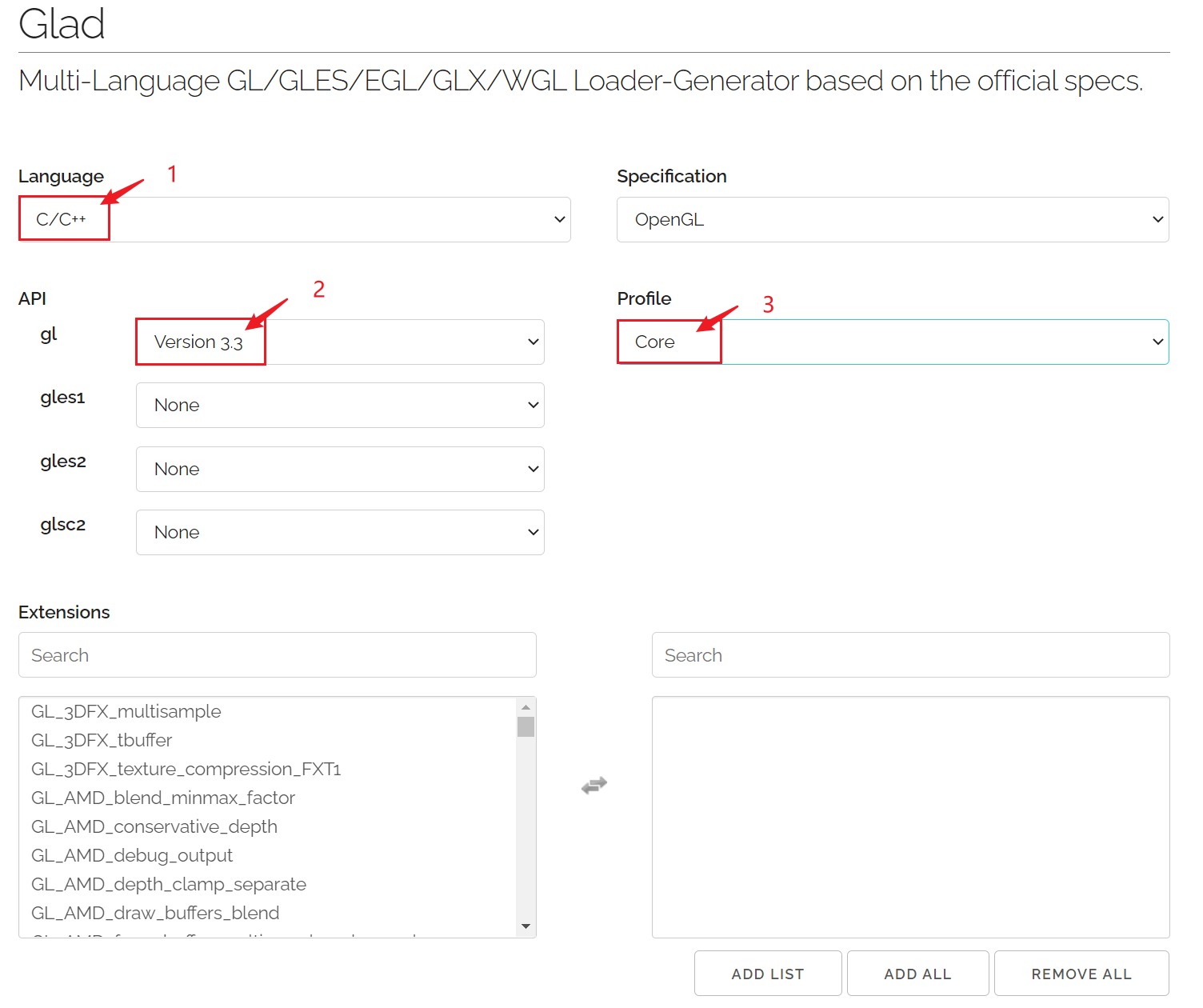Click the ADD ALL button

tap(918, 974)
